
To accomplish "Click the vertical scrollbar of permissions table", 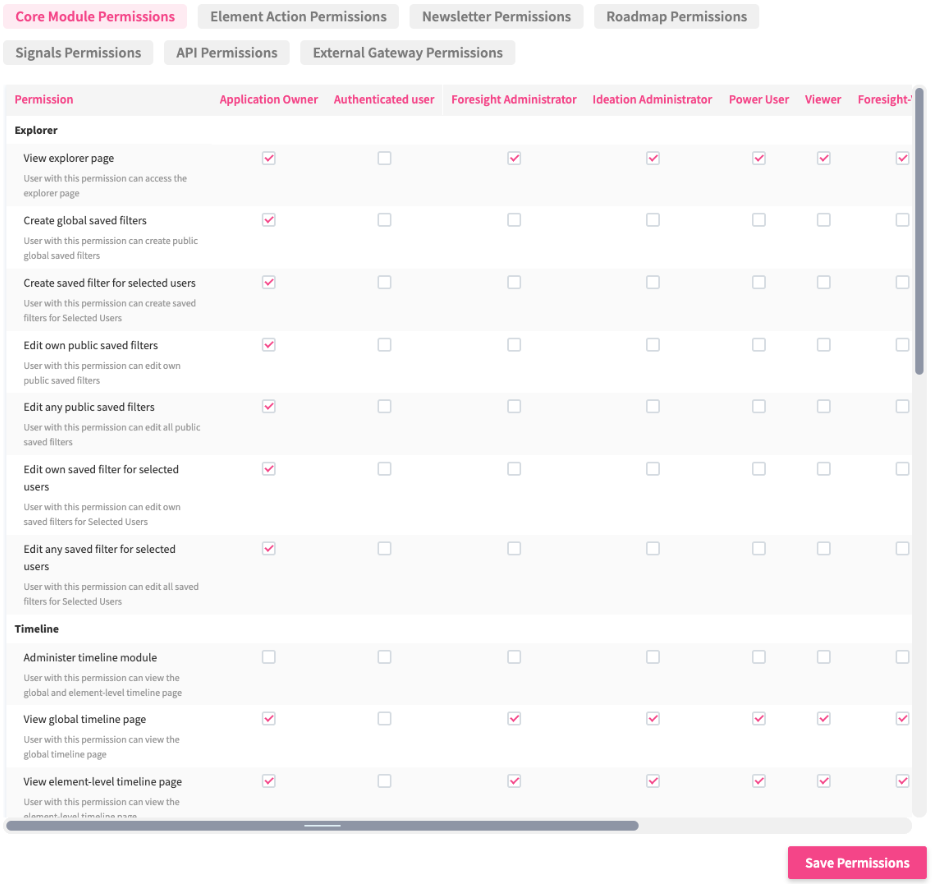I will [x=919, y=230].
